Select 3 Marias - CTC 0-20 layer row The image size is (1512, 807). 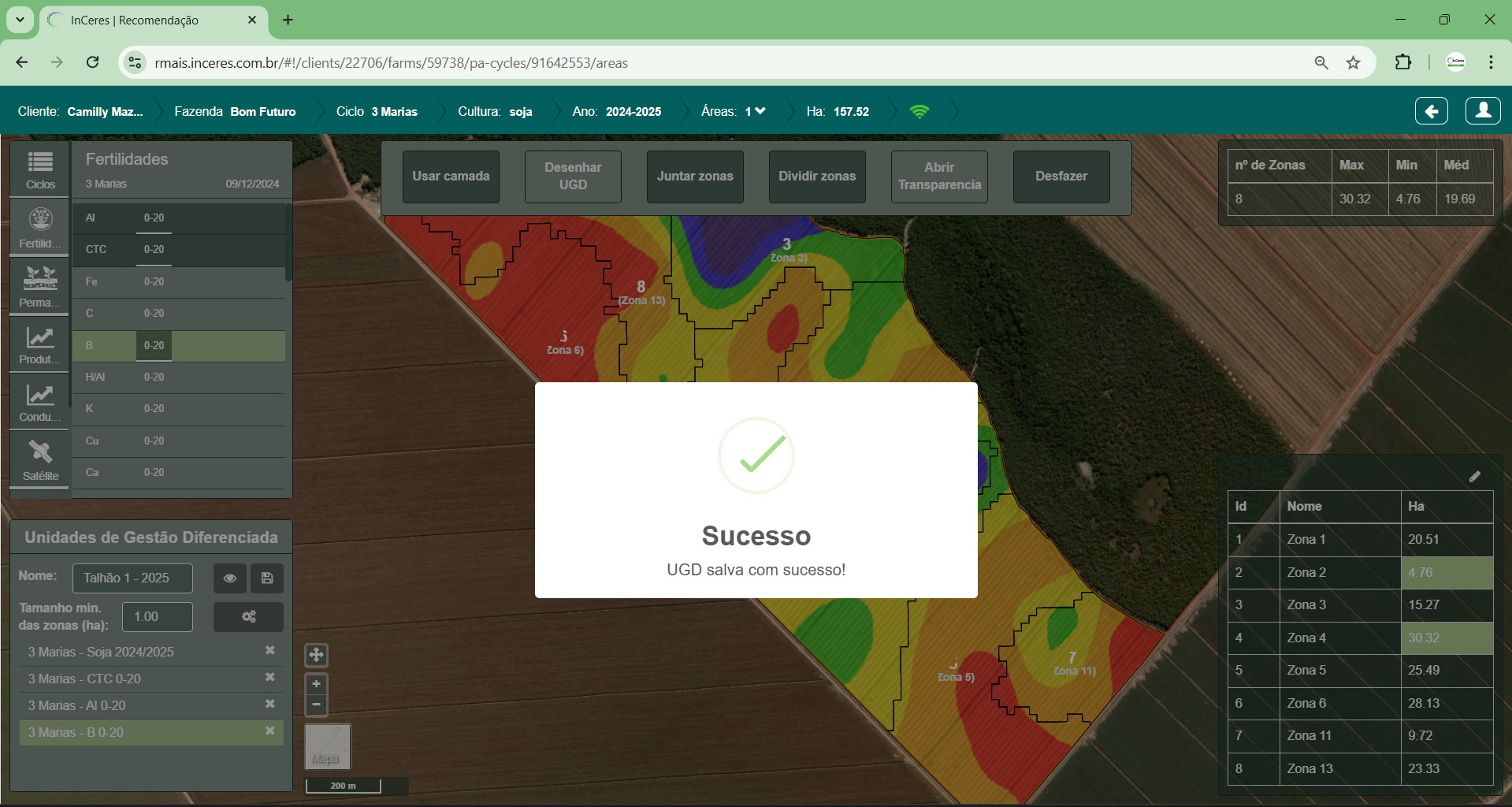pos(151,679)
